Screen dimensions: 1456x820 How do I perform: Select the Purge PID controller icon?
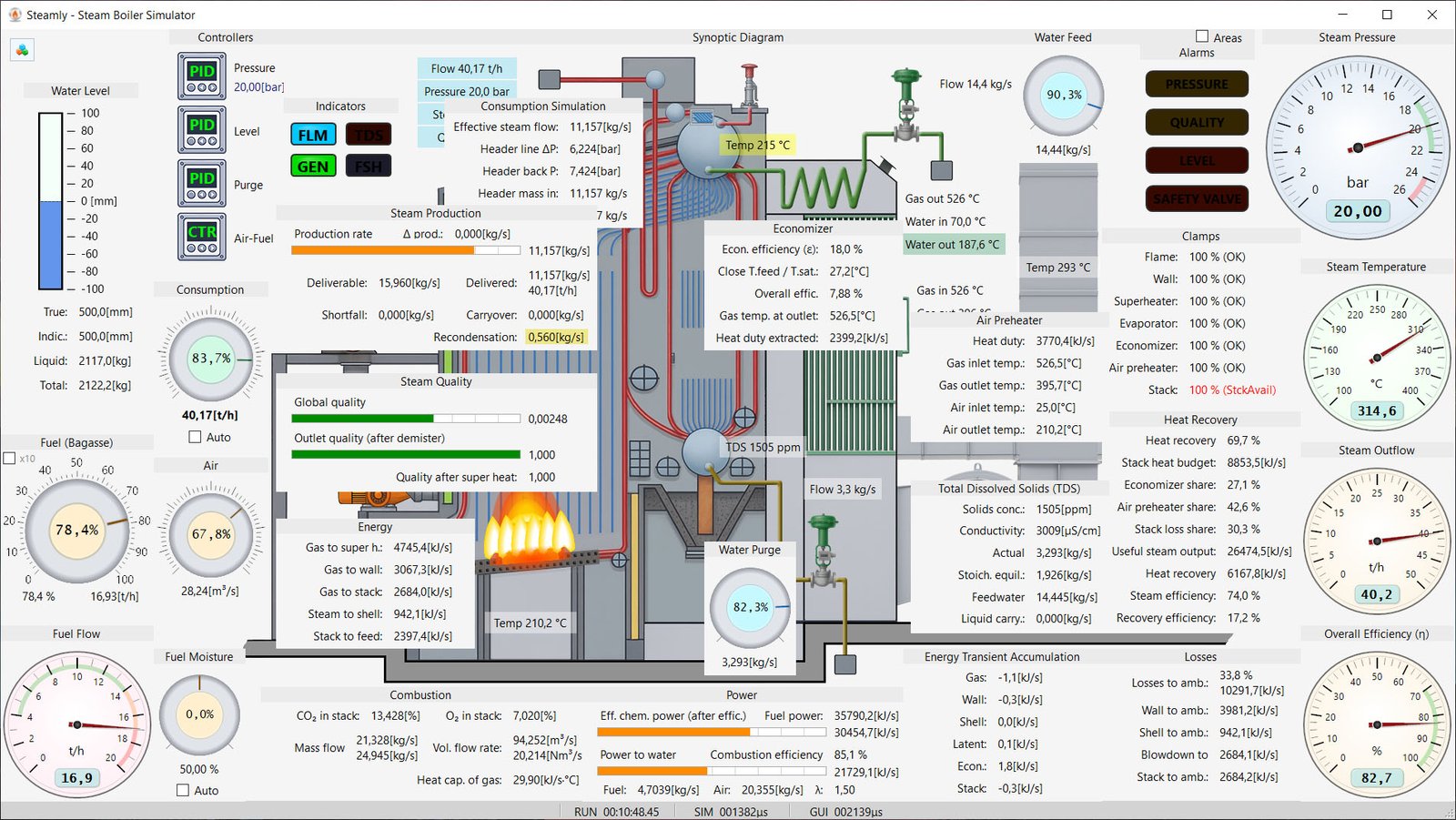201,183
